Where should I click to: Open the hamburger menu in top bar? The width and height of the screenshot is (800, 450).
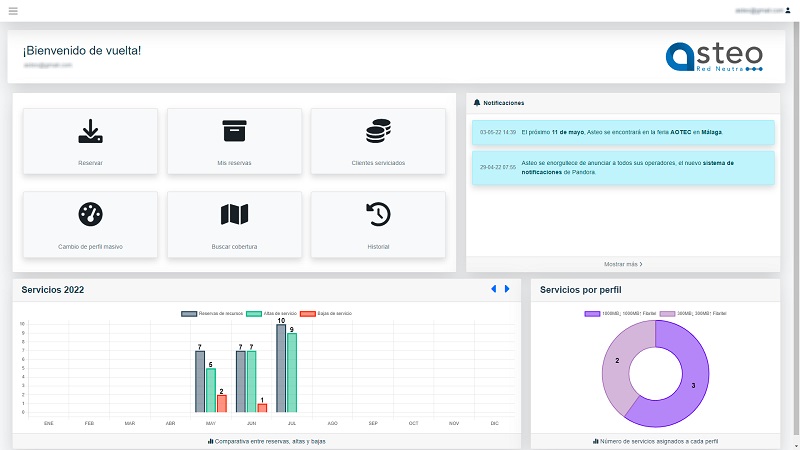click(13, 11)
